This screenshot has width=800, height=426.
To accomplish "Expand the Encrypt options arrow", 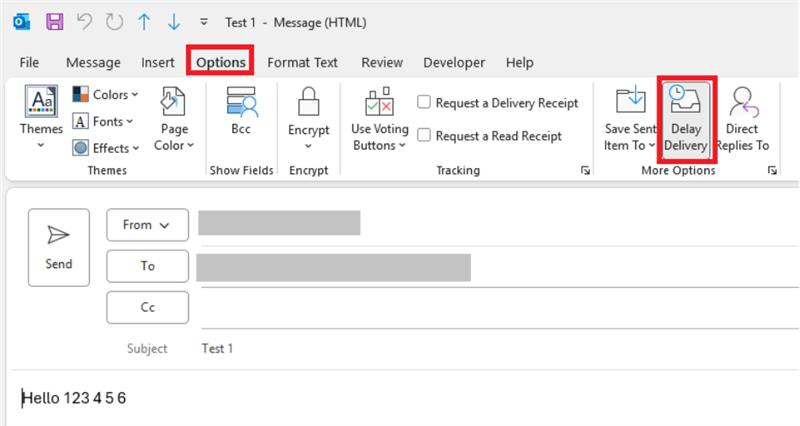I will click(x=309, y=146).
